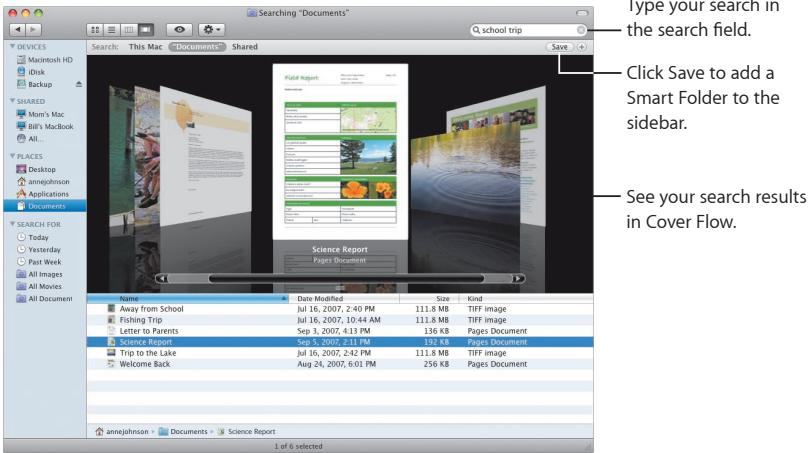809x453 pixels.
Task: Sort results by the Name column
Action: 188,299
